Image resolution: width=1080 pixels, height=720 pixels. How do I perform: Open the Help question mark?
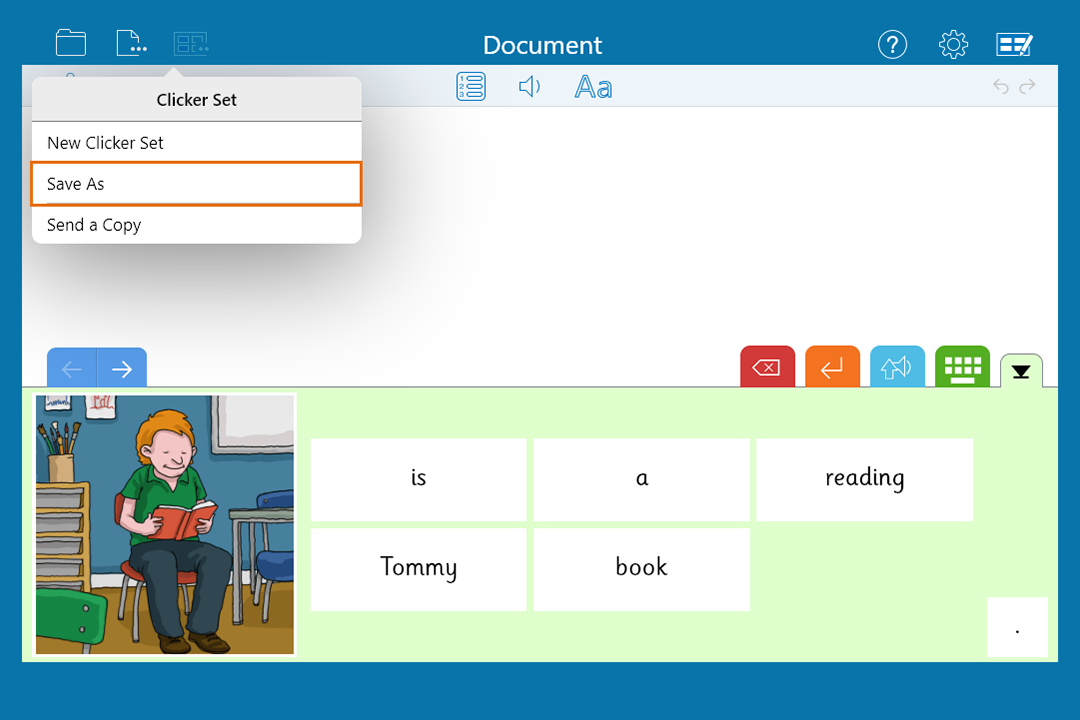pos(892,44)
